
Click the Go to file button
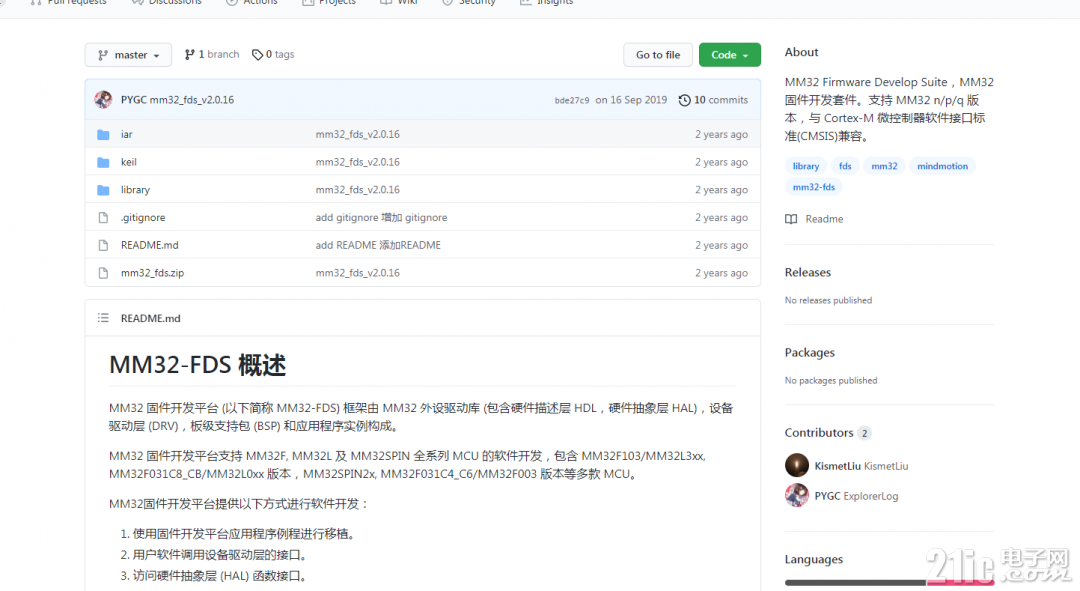(x=658, y=55)
